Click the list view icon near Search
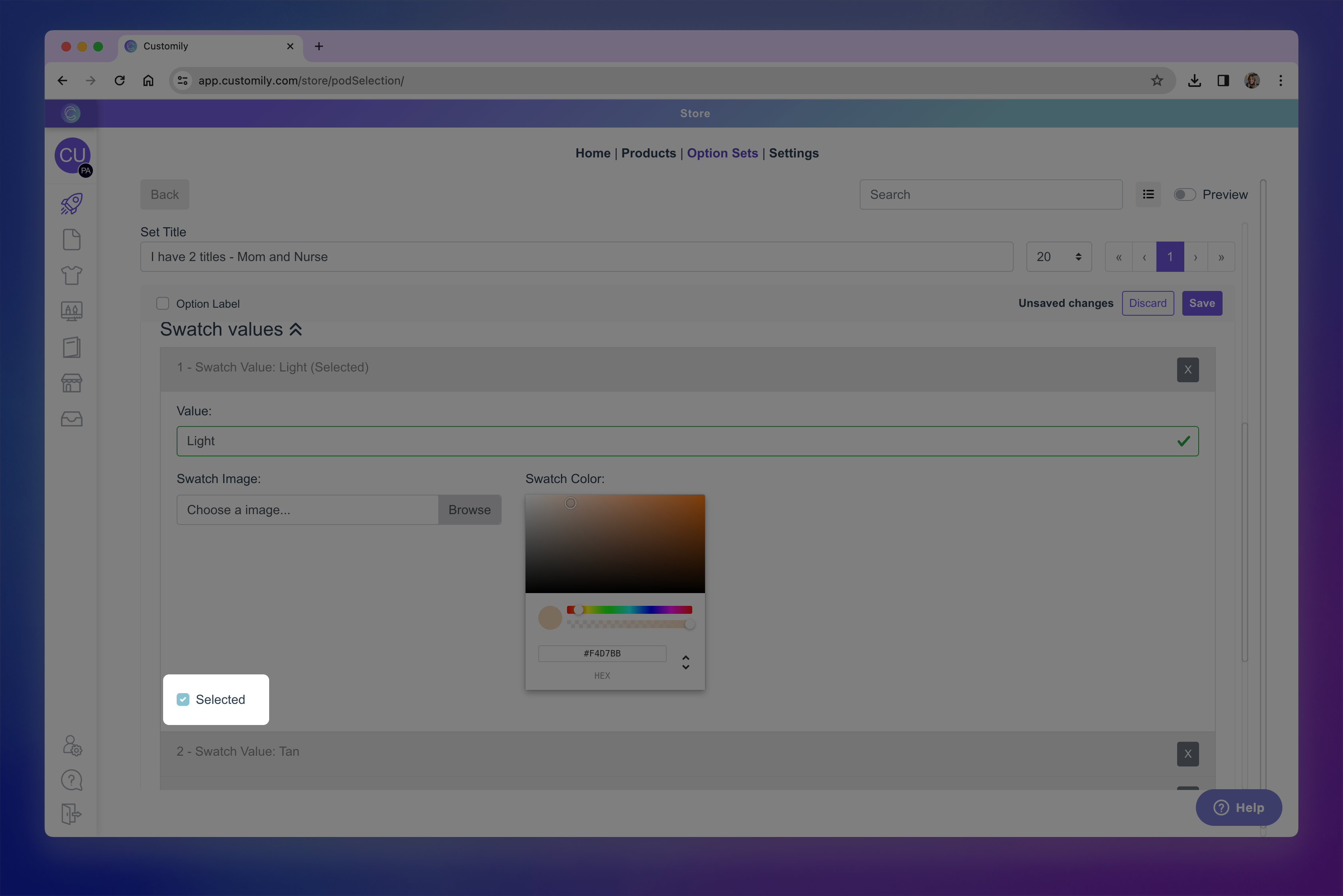The image size is (1343, 896). click(1148, 194)
